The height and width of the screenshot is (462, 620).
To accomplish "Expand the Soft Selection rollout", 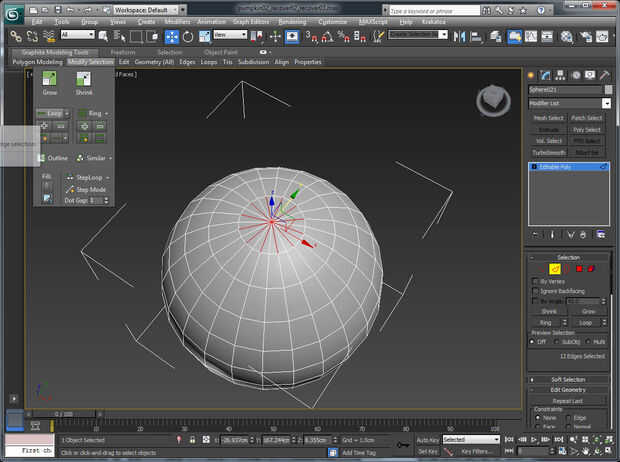I will [x=568, y=379].
